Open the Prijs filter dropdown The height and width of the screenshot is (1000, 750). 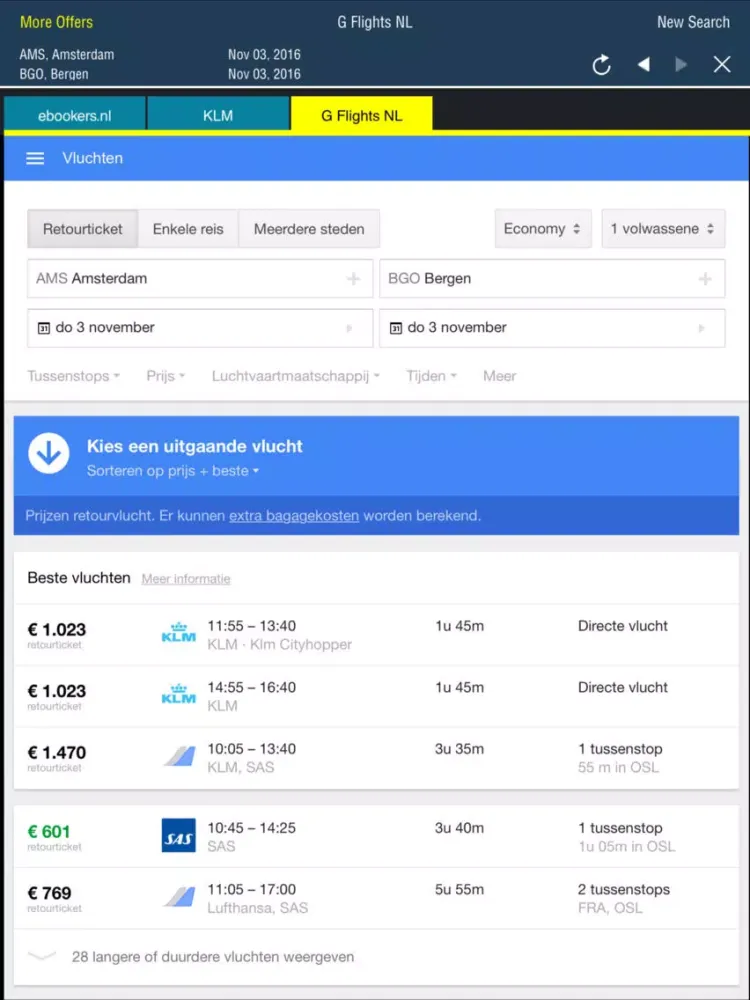(x=166, y=376)
